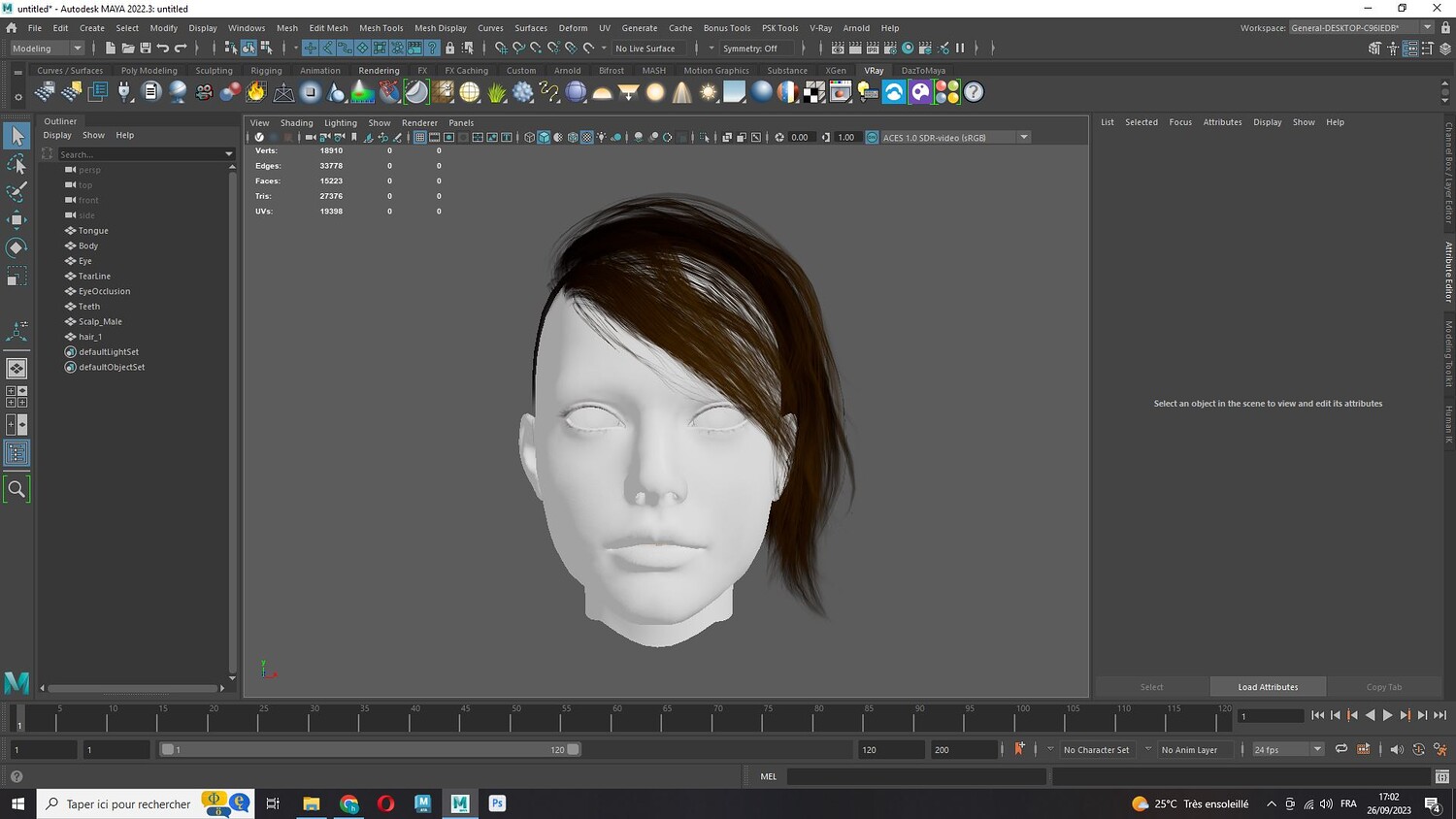The width and height of the screenshot is (1456, 819).
Task: Switch to the Rigging shelf tab
Action: coord(266,71)
